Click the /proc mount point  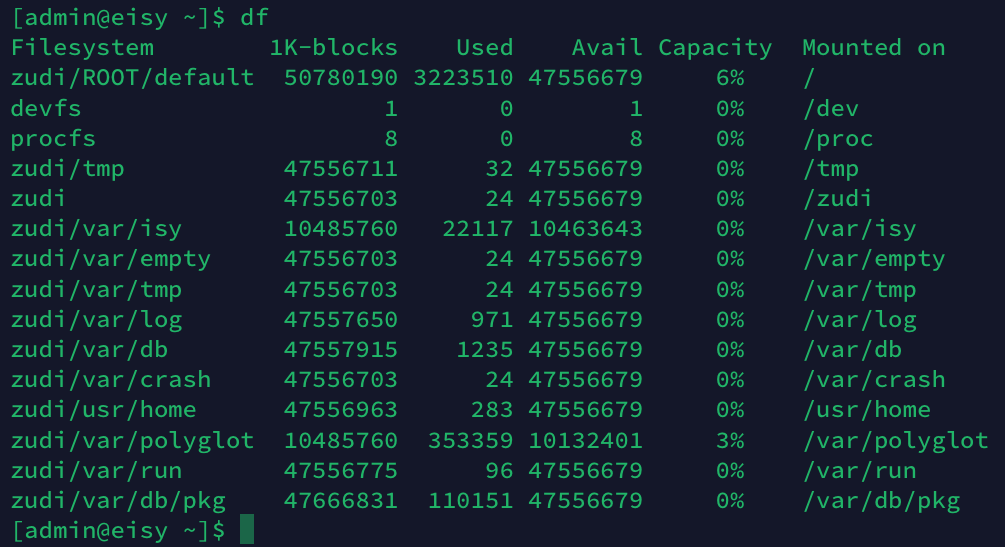(837, 138)
